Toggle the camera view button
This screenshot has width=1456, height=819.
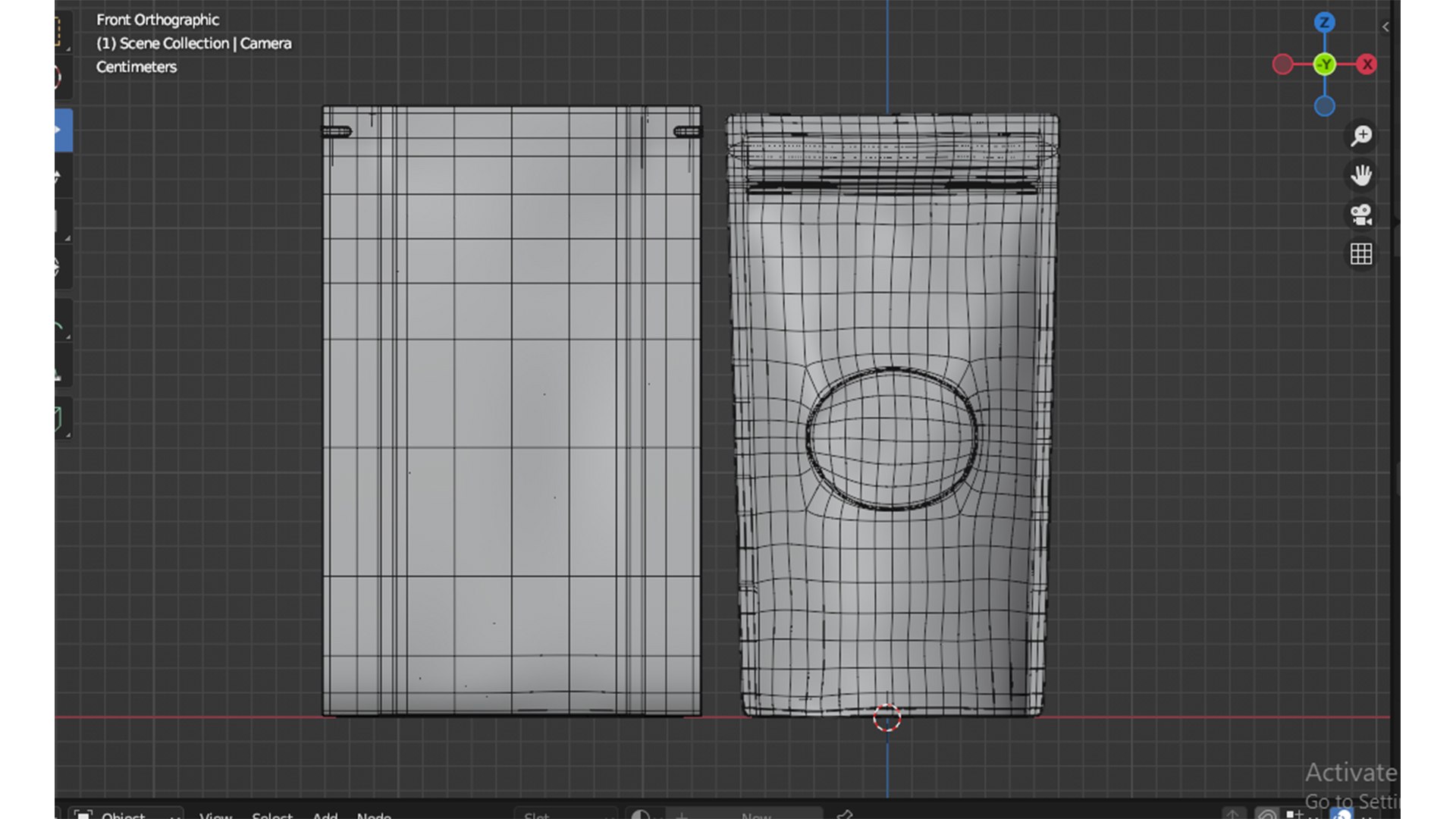[x=1361, y=215]
